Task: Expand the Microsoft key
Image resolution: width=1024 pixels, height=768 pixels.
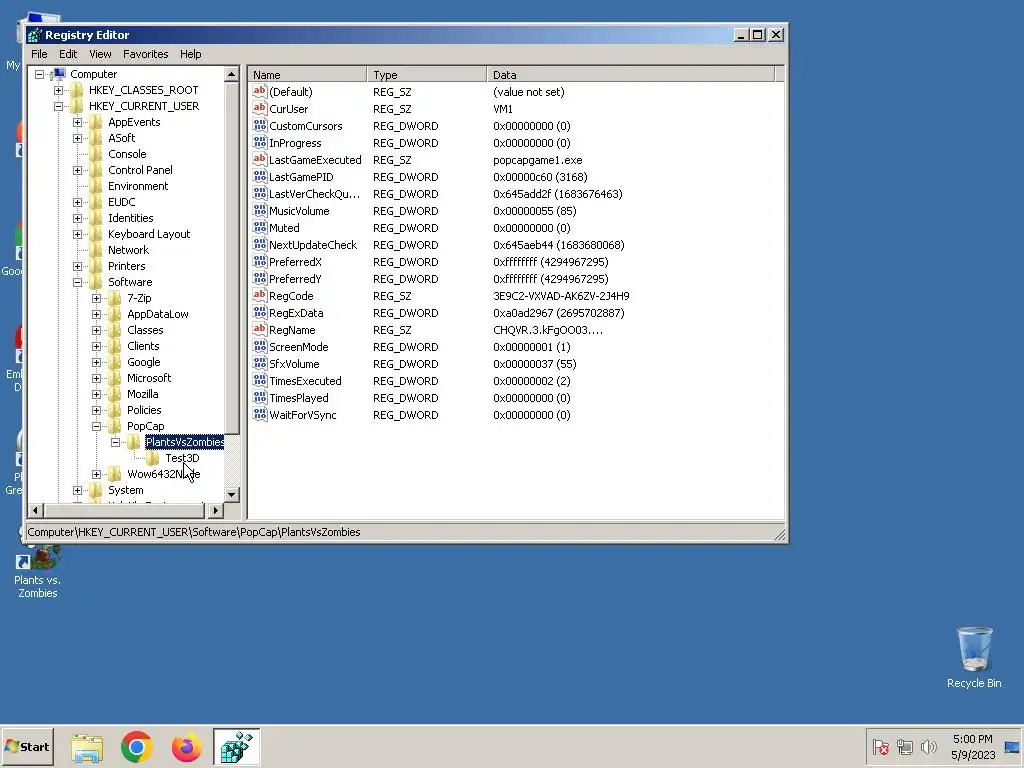Action: pyautogui.click(x=96, y=378)
